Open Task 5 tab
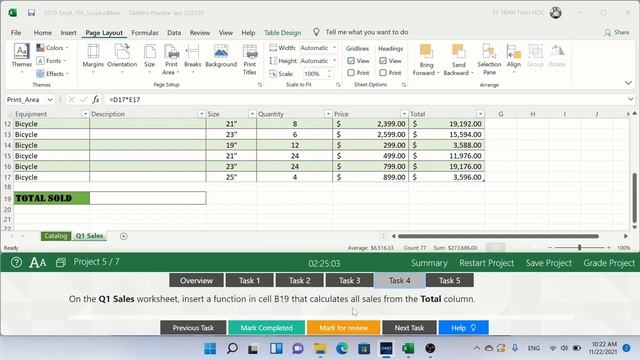 point(449,280)
